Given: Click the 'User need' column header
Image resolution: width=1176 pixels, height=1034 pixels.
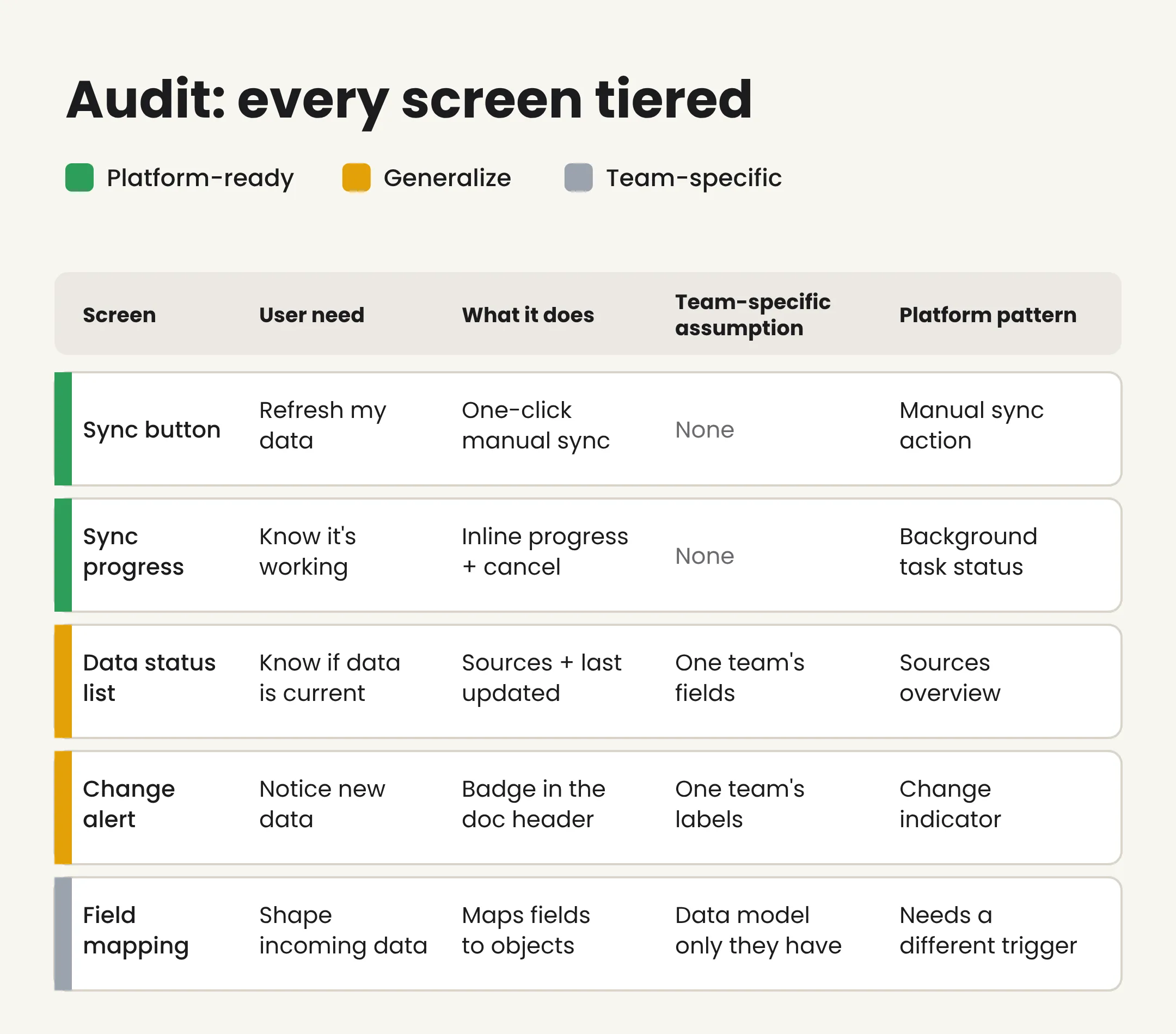Looking at the screenshot, I should [x=311, y=315].
